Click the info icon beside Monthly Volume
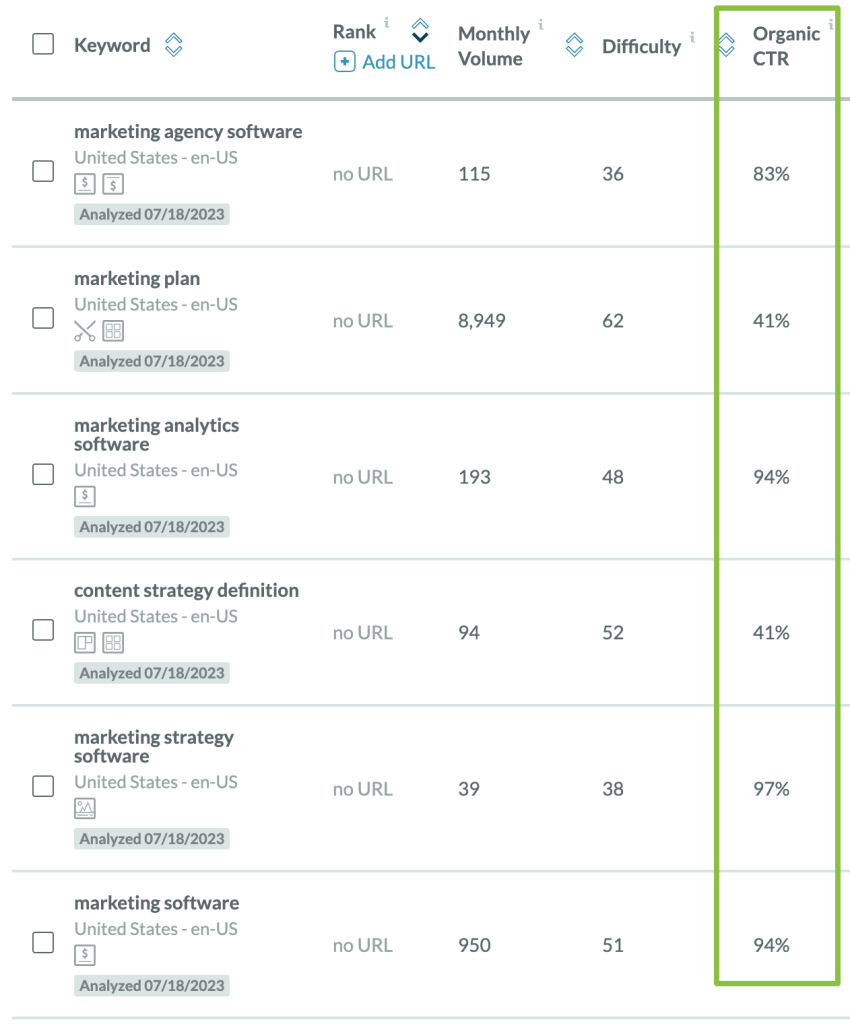Image resolution: width=850 pixels, height=1024 pixels. point(541,23)
